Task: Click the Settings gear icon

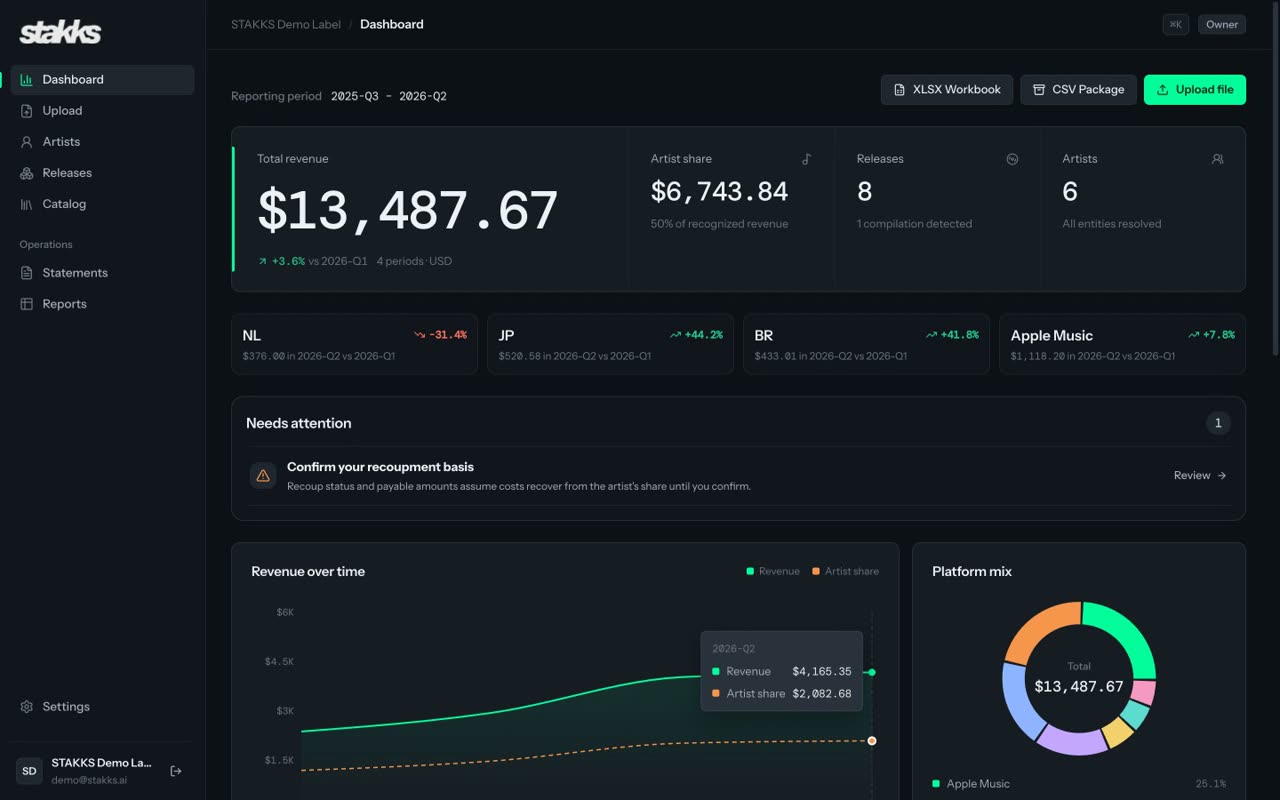Action: click(26, 707)
